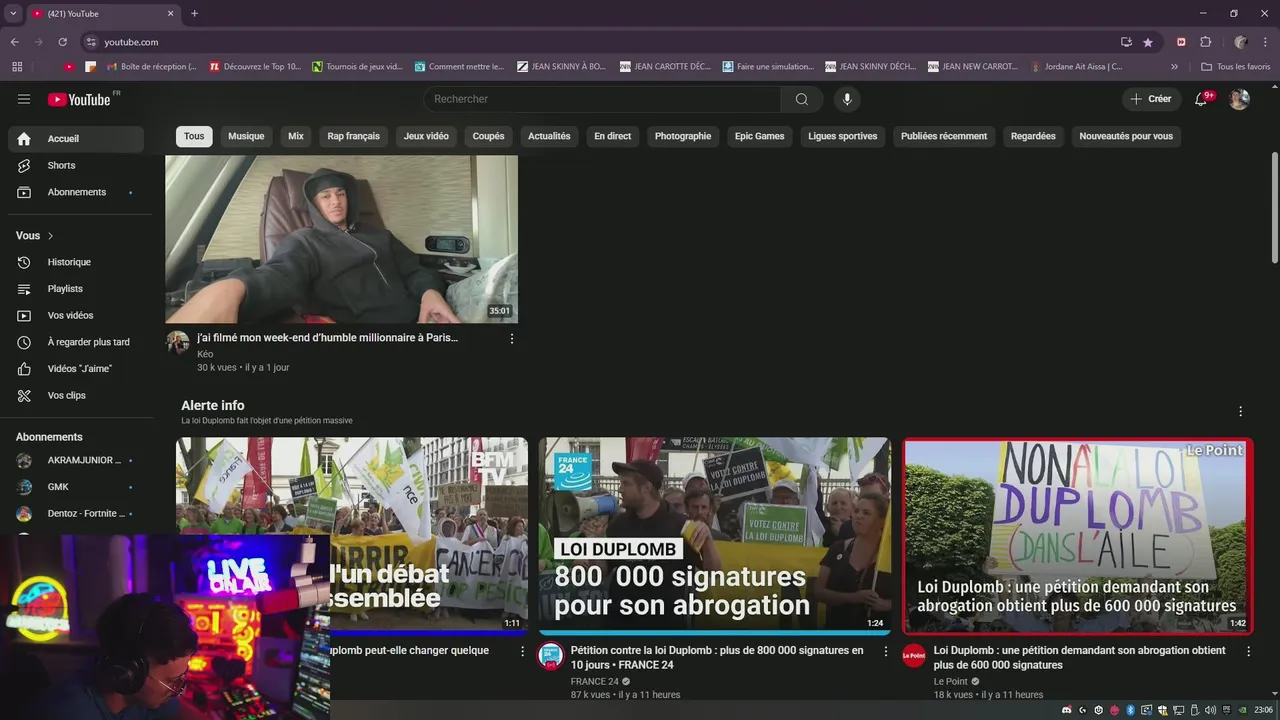Open Shorts from the sidebar
Viewport: 1280px width, 720px height.
pos(76,165)
